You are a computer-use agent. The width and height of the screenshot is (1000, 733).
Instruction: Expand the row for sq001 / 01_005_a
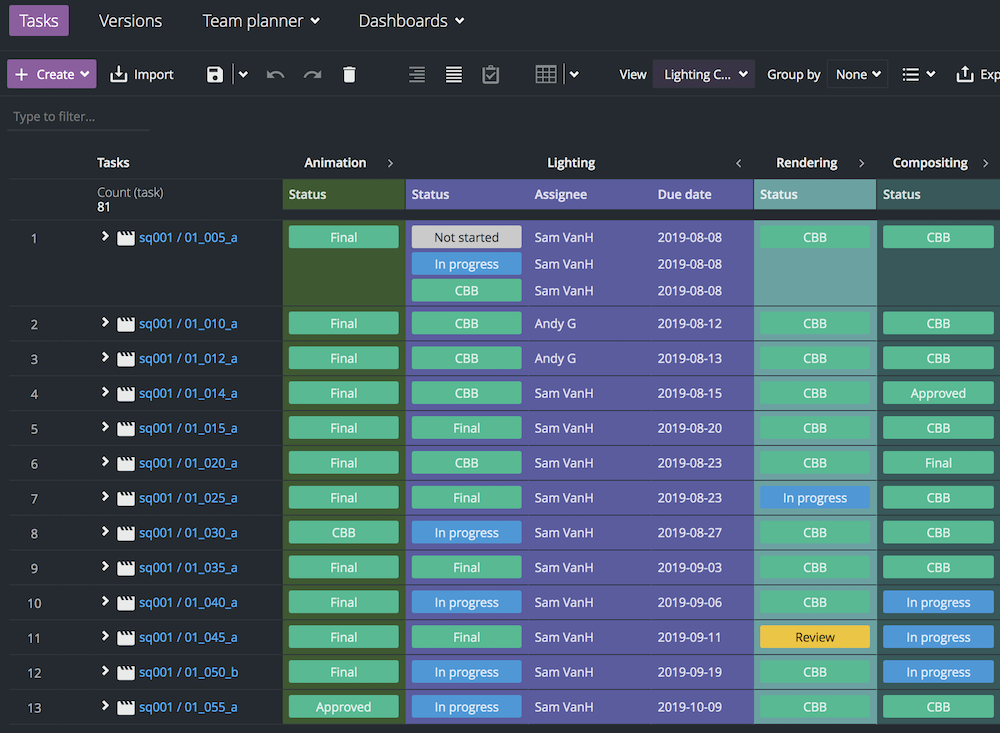(x=104, y=237)
